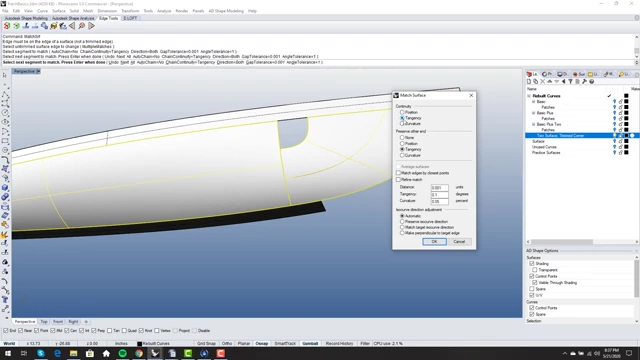Open the Perspective viewport title dropdown

pyautogui.click(x=38, y=71)
